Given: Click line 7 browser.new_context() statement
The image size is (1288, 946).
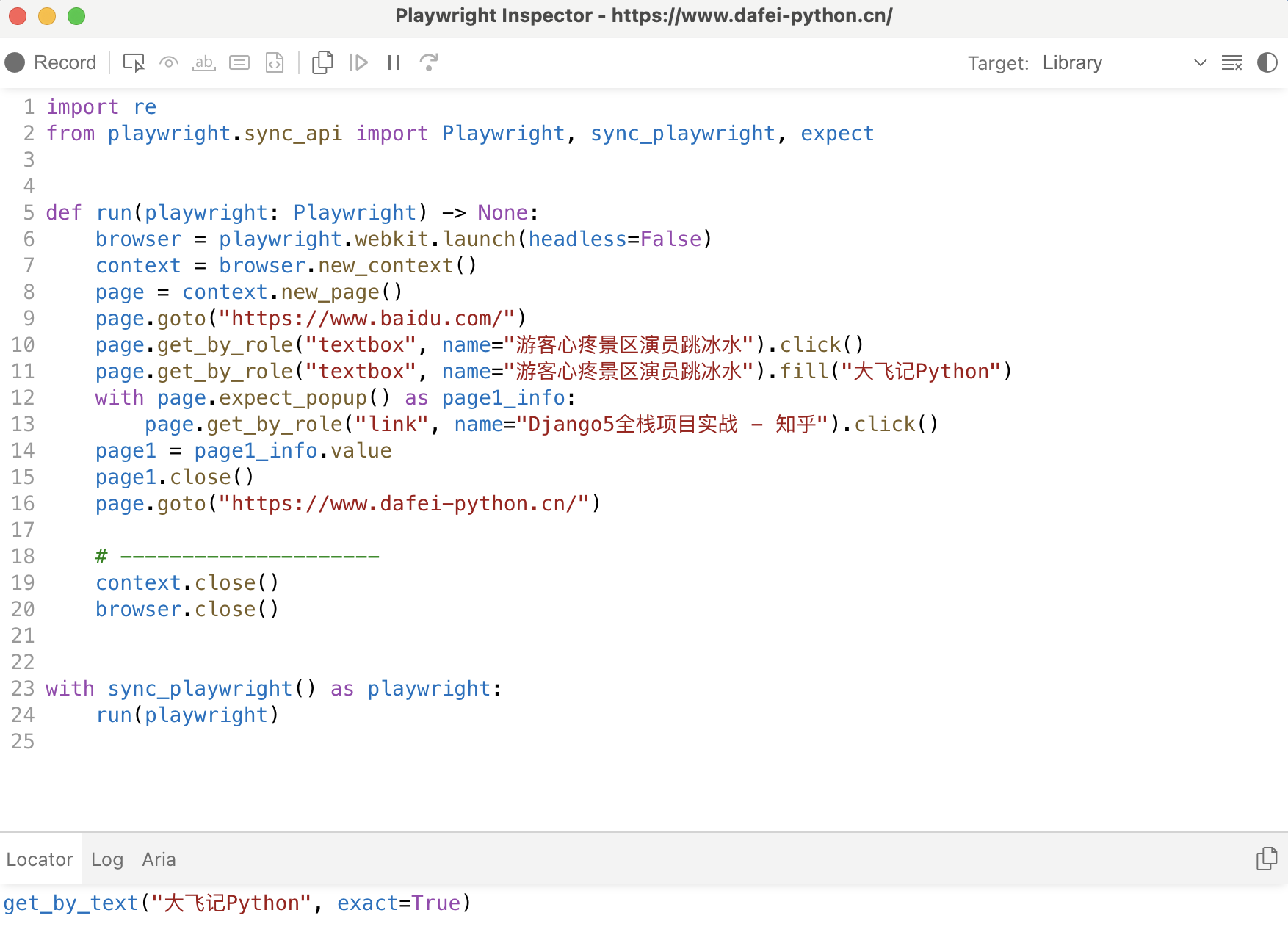Looking at the screenshot, I should [x=286, y=265].
